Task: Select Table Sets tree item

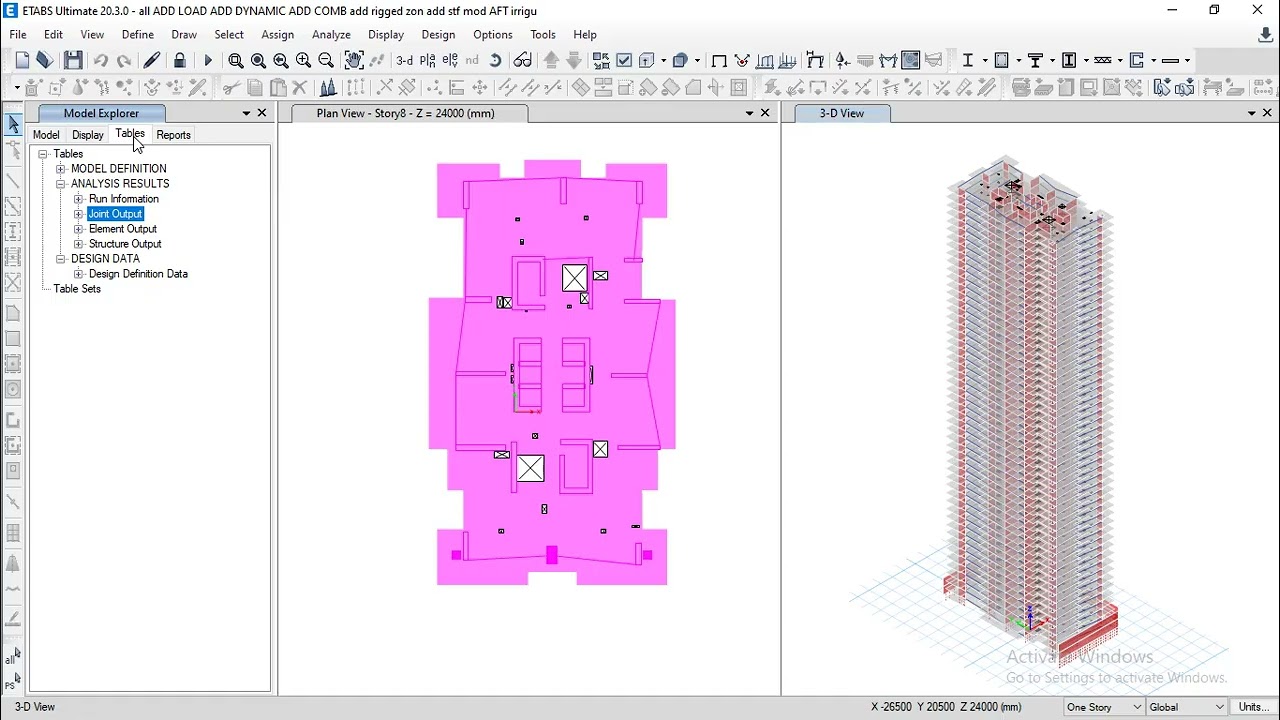Action: tap(77, 289)
